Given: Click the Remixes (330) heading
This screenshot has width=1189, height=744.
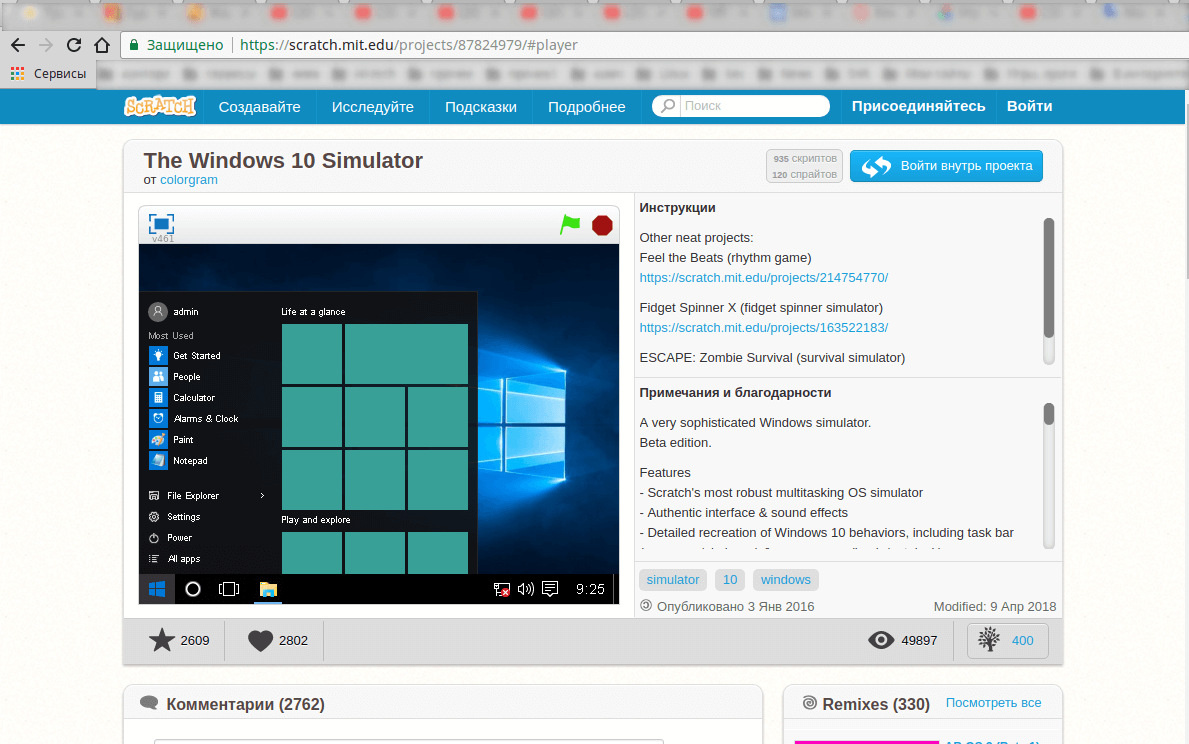Looking at the screenshot, I should tap(876, 705).
